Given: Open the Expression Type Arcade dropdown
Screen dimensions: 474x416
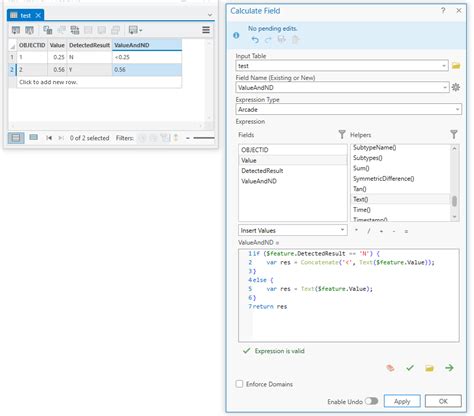Looking at the screenshot, I should click(457, 109).
